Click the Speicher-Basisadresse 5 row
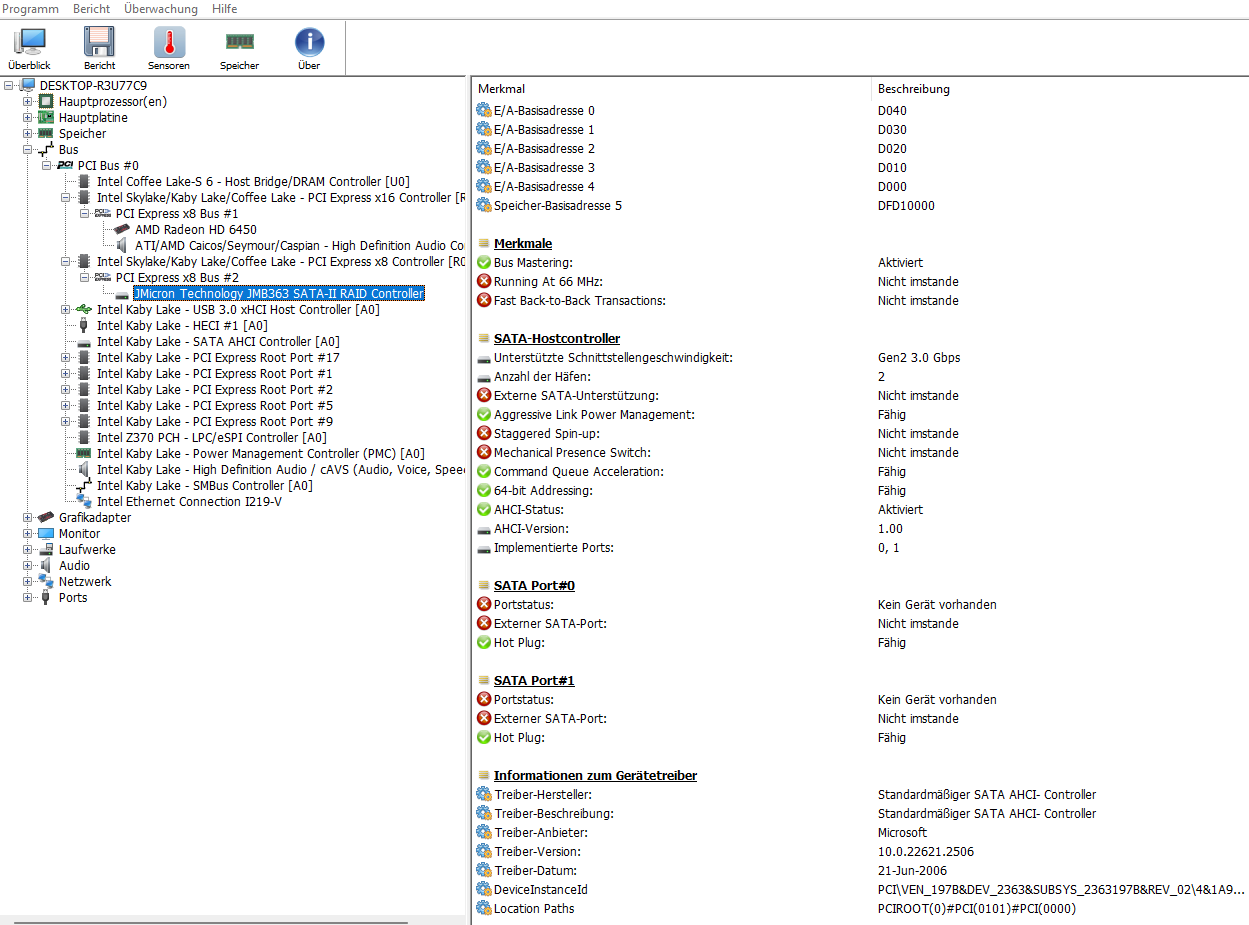Image resolution: width=1249 pixels, height=925 pixels. pos(860,206)
